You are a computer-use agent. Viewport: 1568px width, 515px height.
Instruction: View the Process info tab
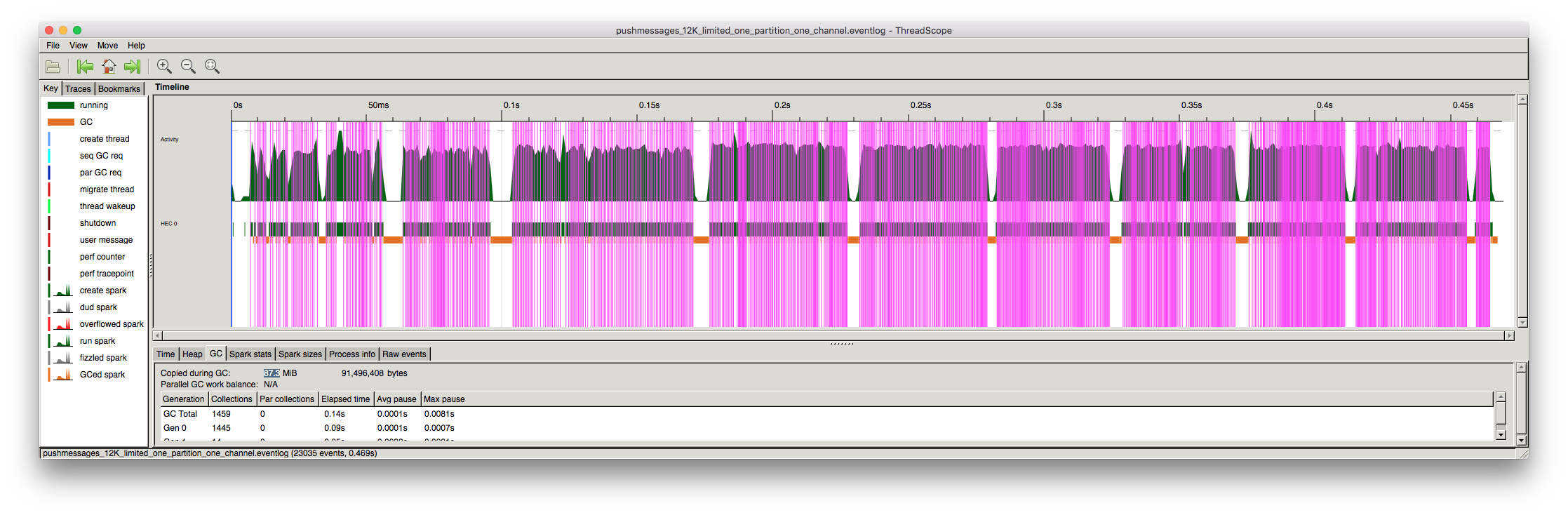(x=352, y=354)
